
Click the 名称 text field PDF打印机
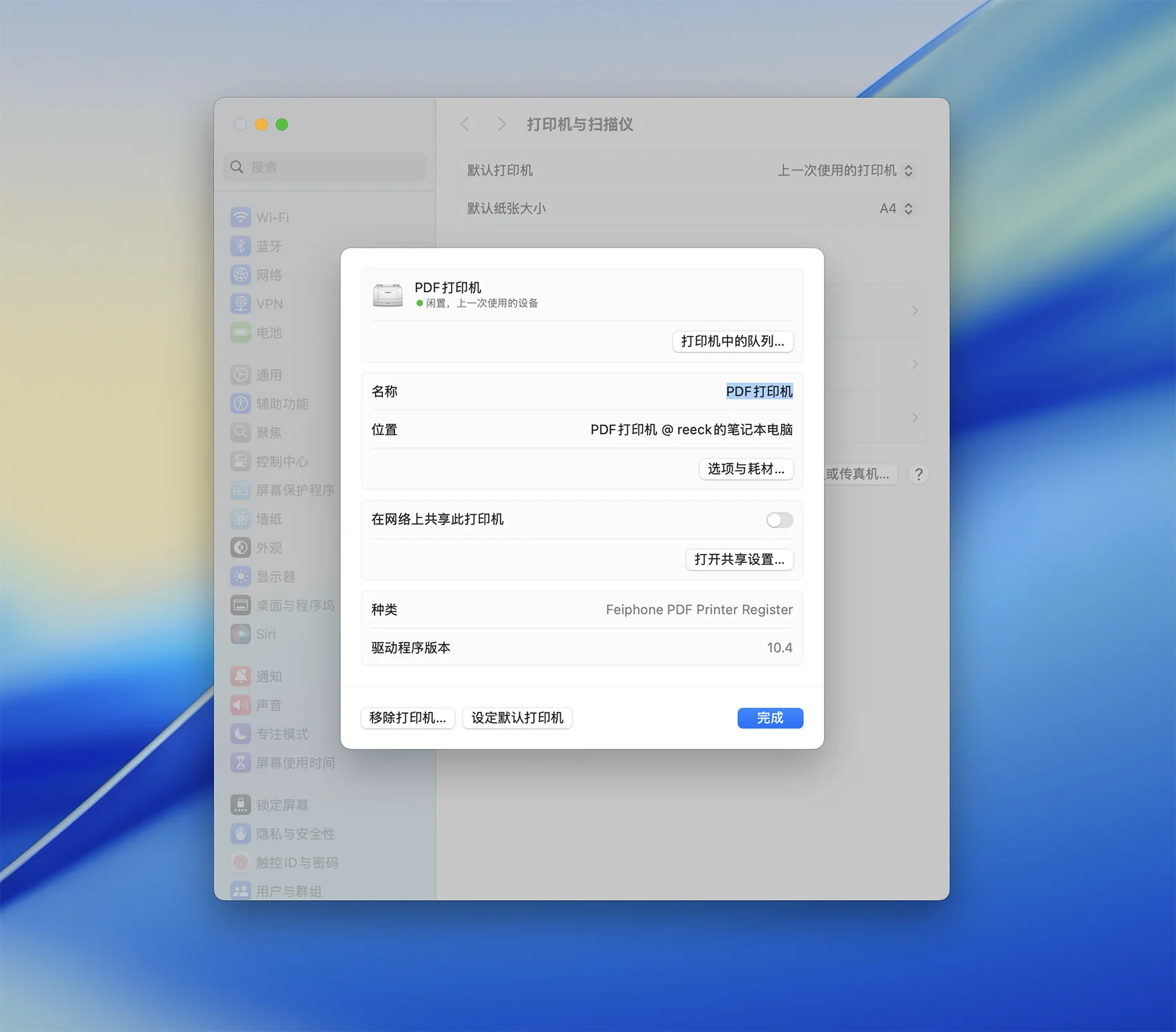point(758,391)
